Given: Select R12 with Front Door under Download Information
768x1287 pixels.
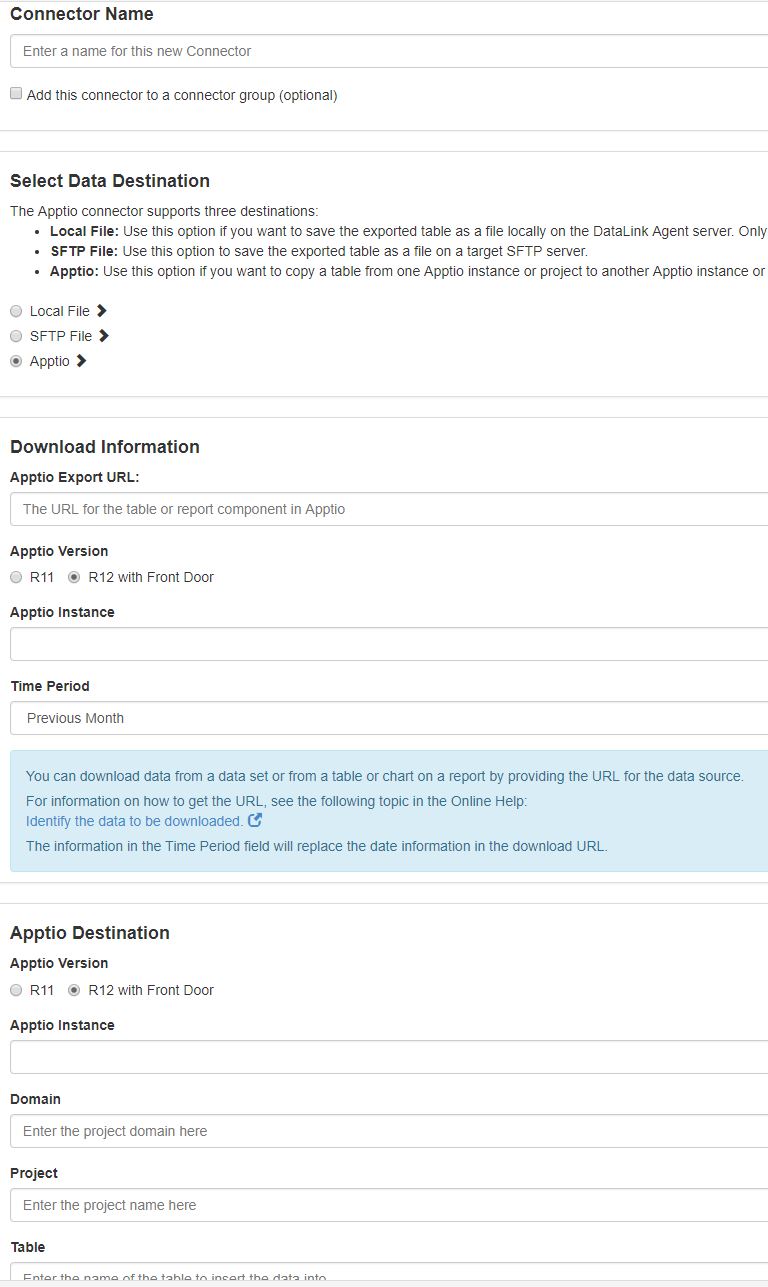Looking at the screenshot, I should (74, 577).
